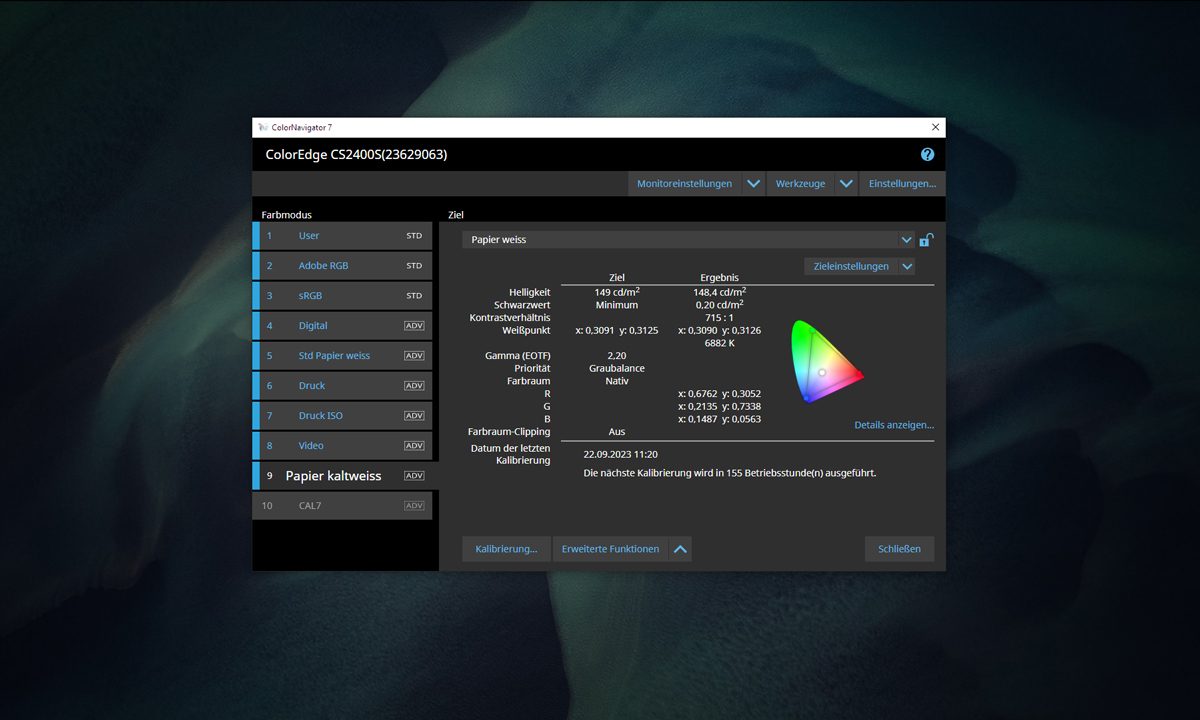Image resolution: width=1200 pixels, height=720 pixels.
Task: Select the CAL7 color mode entry
Action: (x=310, y=506)
